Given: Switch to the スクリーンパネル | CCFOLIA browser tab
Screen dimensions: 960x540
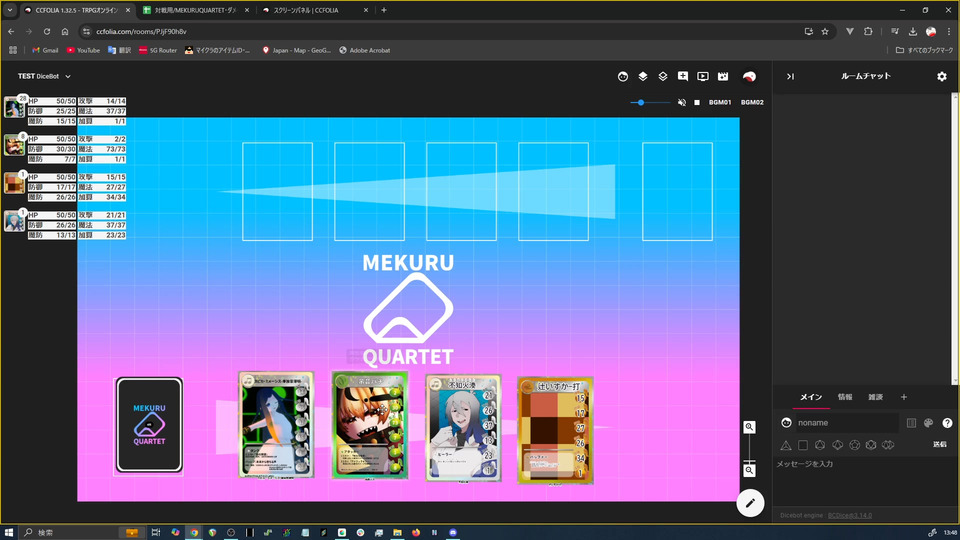Looking at the screenshot, I should click(x=315, y=10).
